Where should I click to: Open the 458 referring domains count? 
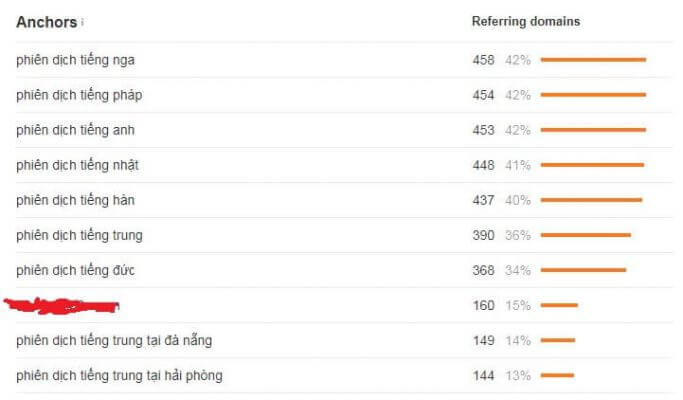[x=483, y=60]
